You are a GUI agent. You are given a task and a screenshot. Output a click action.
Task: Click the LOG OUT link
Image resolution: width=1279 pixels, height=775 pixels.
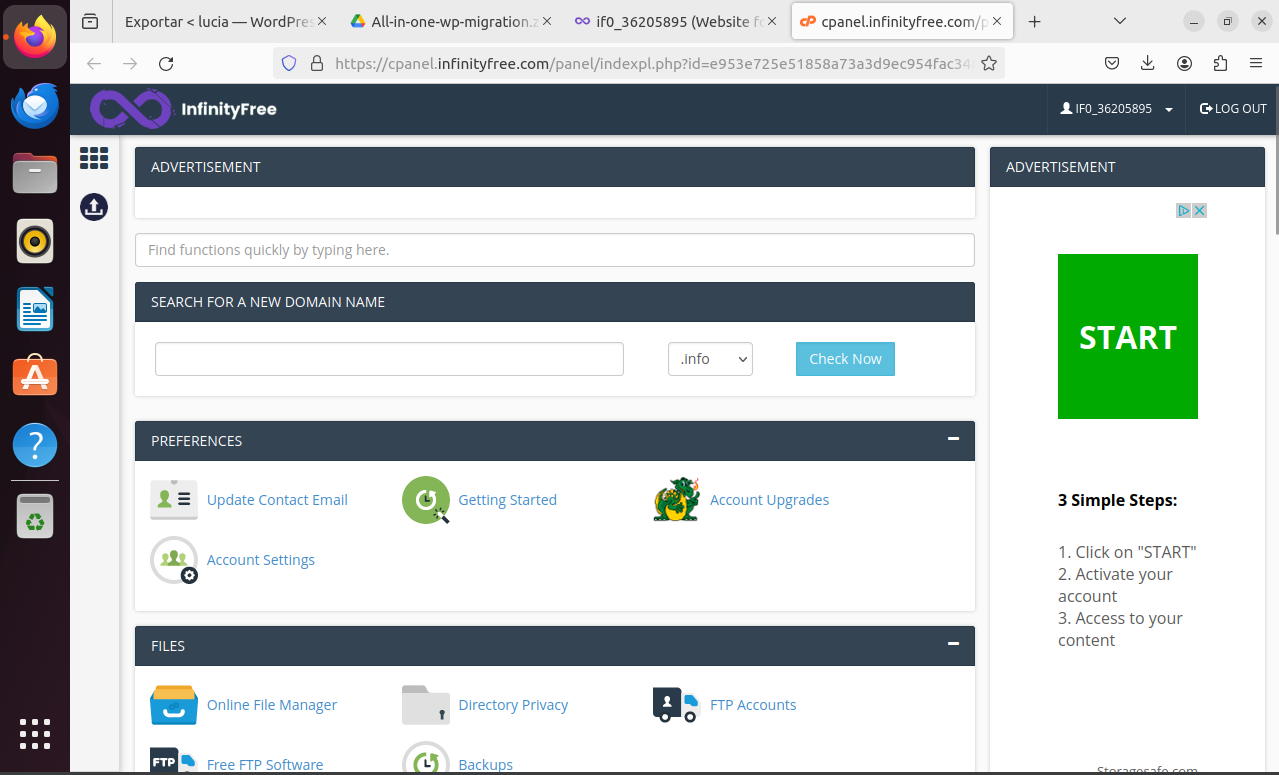(x=1233, y=109)
